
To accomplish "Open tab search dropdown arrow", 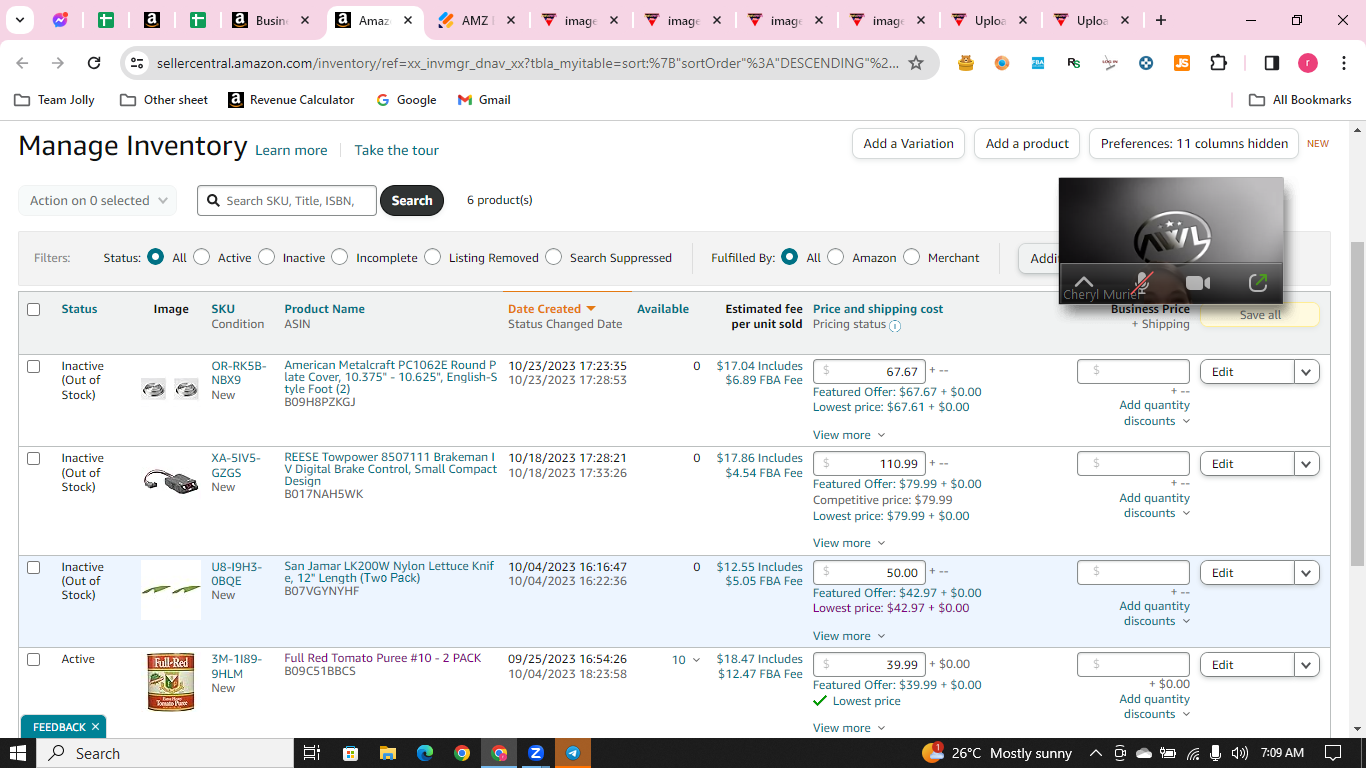I will click(x=19, y=20).
